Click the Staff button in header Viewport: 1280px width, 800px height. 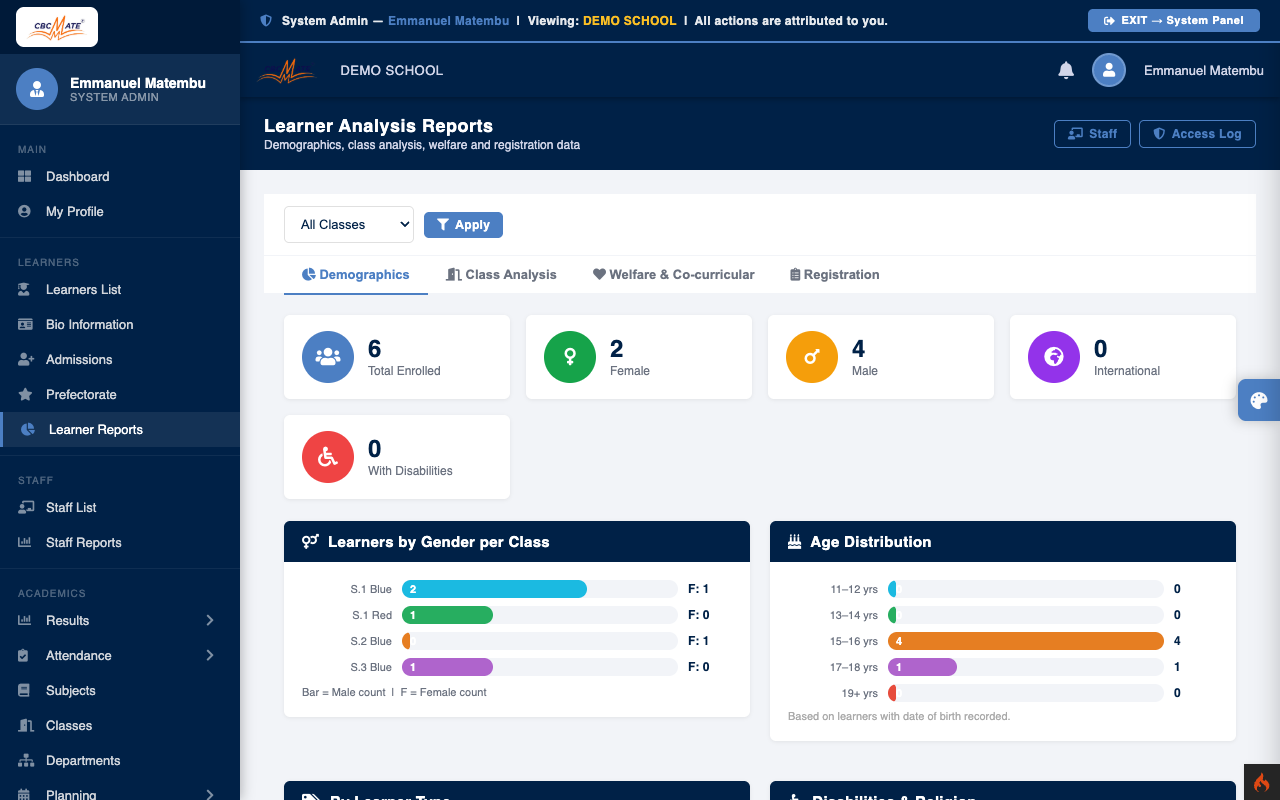pos(1092,134)
